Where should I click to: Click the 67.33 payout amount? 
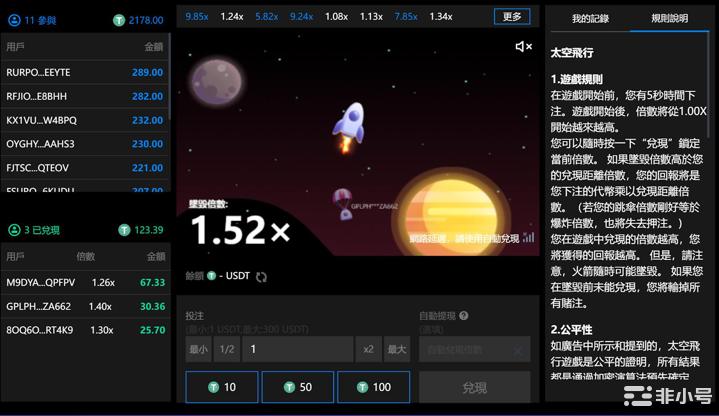click(152, 283)
